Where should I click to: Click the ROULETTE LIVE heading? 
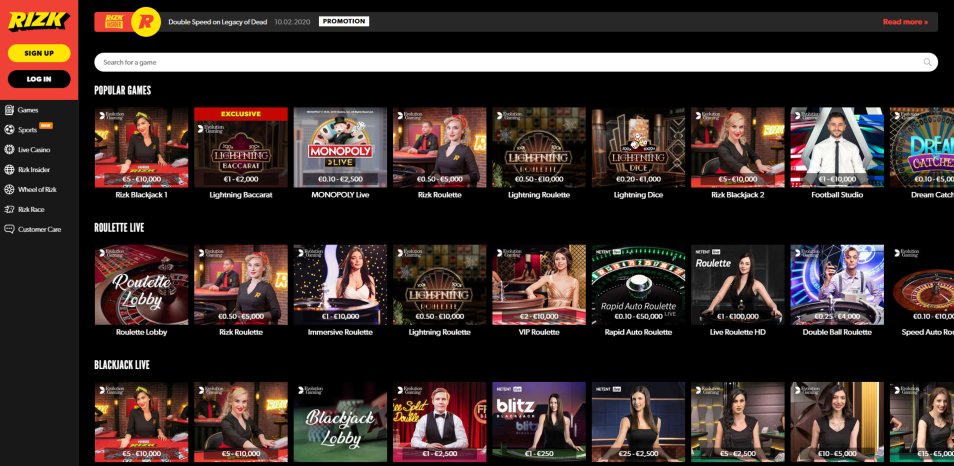119,228
